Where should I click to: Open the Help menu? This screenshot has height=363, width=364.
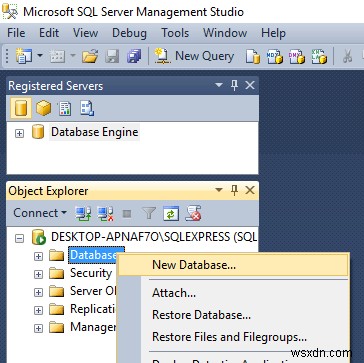(x=273, y=33)
